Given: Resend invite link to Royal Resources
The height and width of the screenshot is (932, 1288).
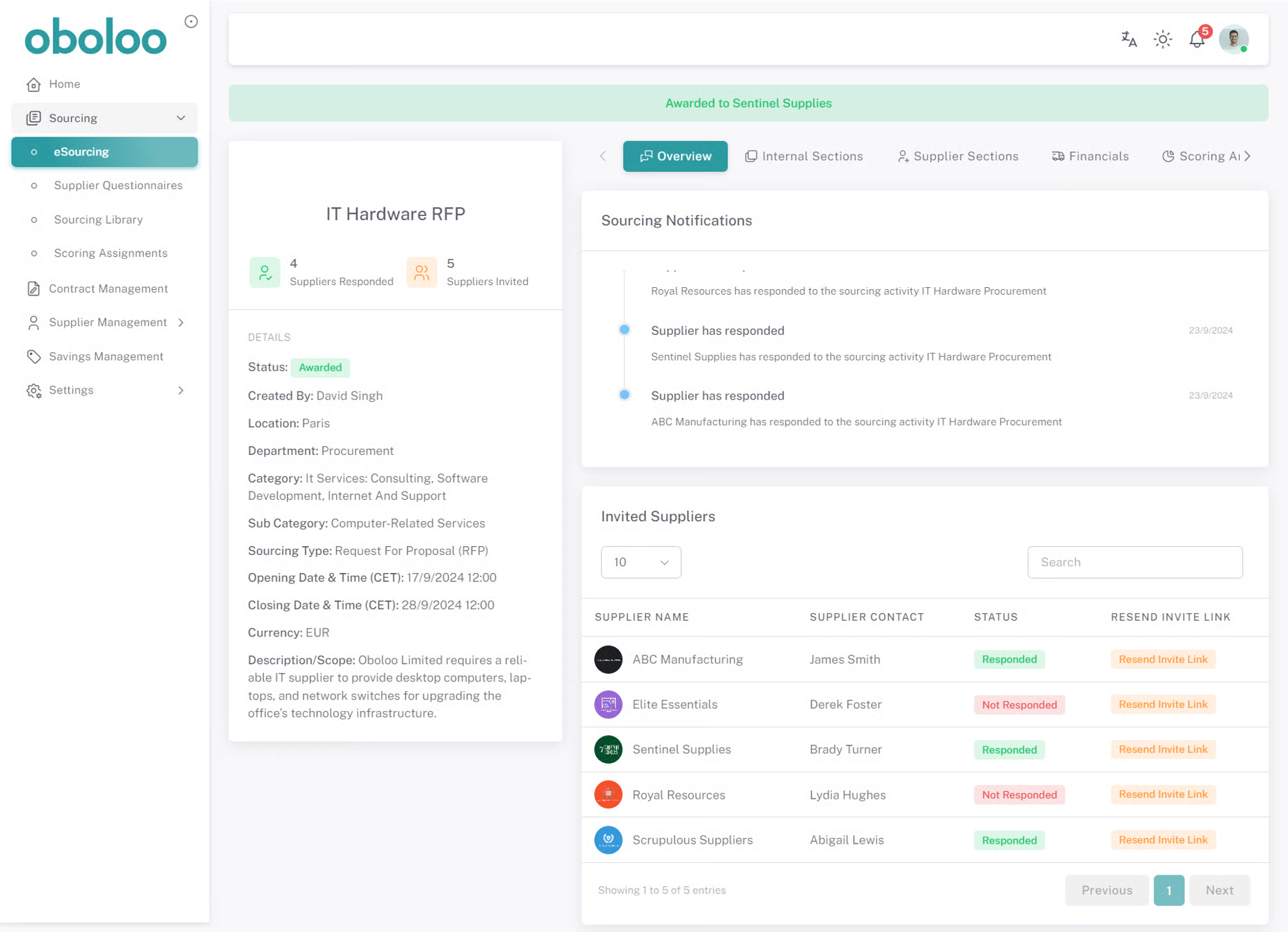Looking at the screenshot, I should coord(1163,795).
